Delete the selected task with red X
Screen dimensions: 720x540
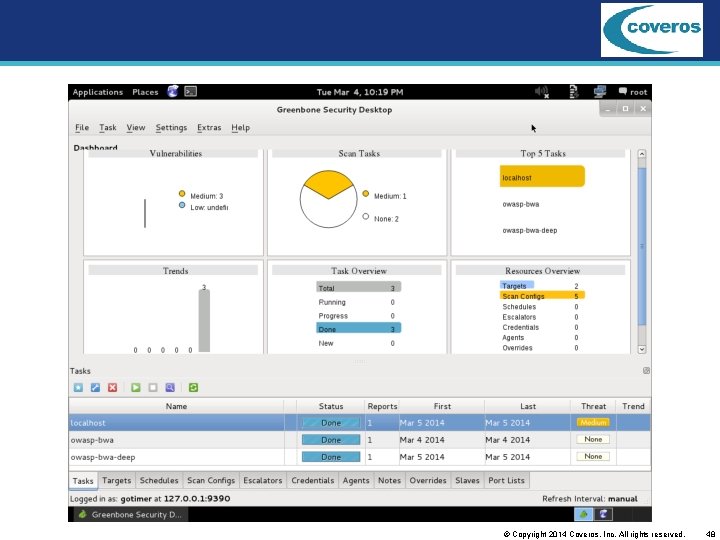[x=112, y=388]
